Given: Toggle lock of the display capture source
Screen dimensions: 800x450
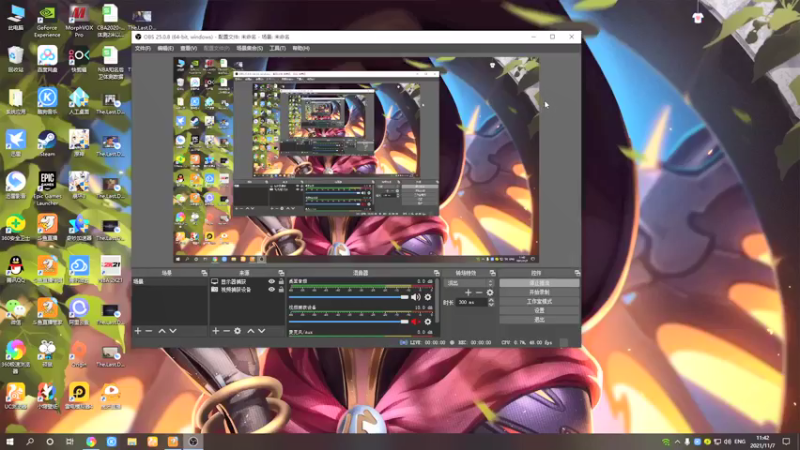Looking at the screenshot, I should click(281, 282).
